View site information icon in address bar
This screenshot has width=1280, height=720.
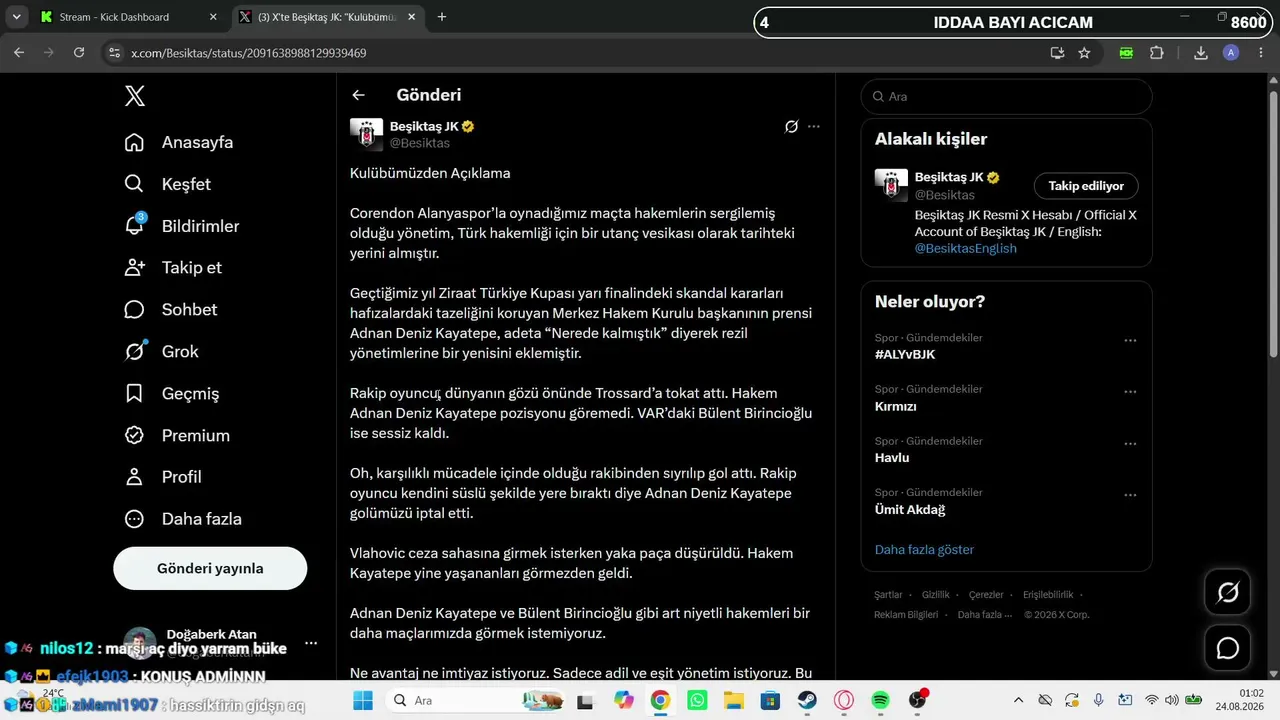114,53
